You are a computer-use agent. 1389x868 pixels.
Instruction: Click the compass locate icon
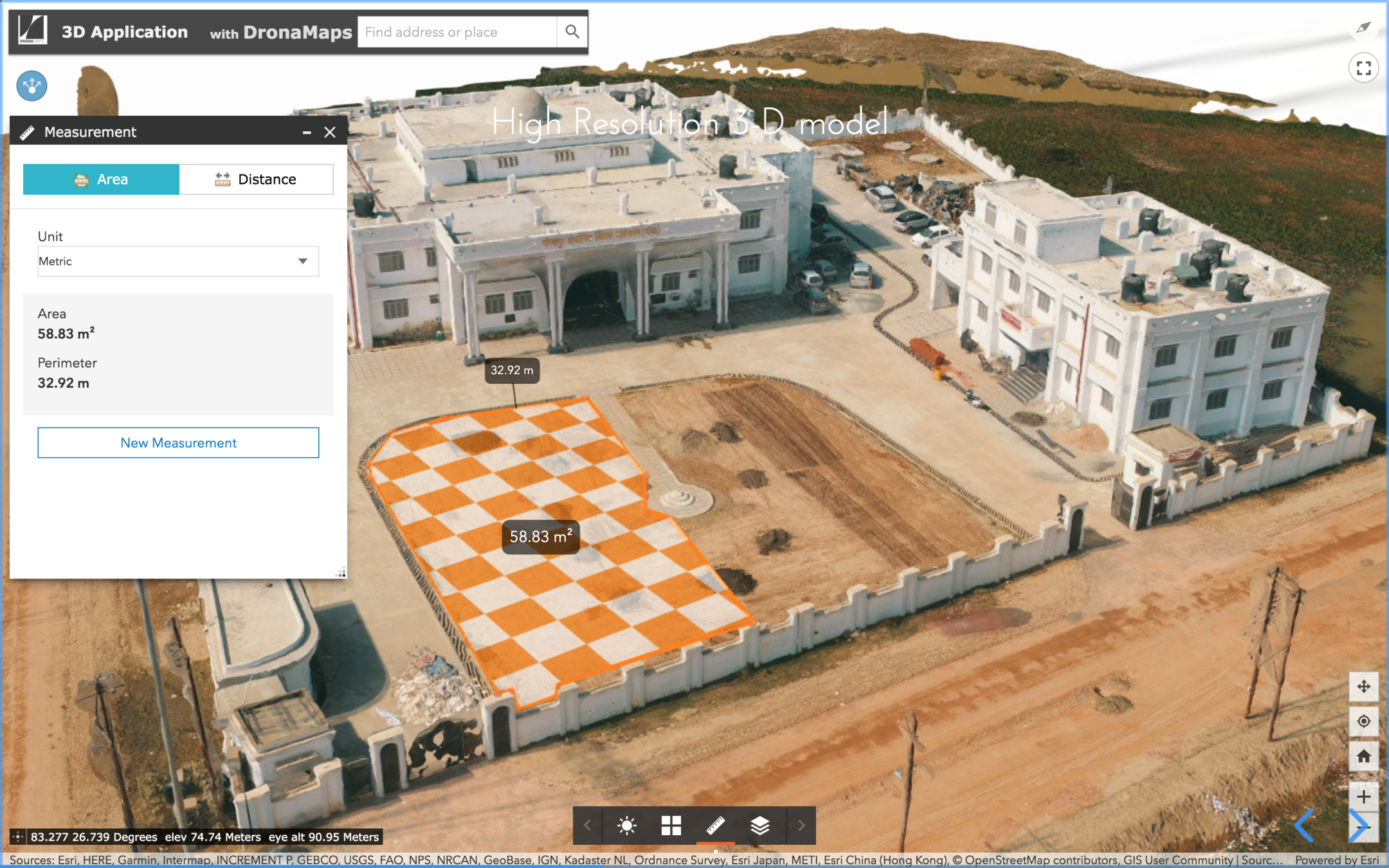point(1363,721)
